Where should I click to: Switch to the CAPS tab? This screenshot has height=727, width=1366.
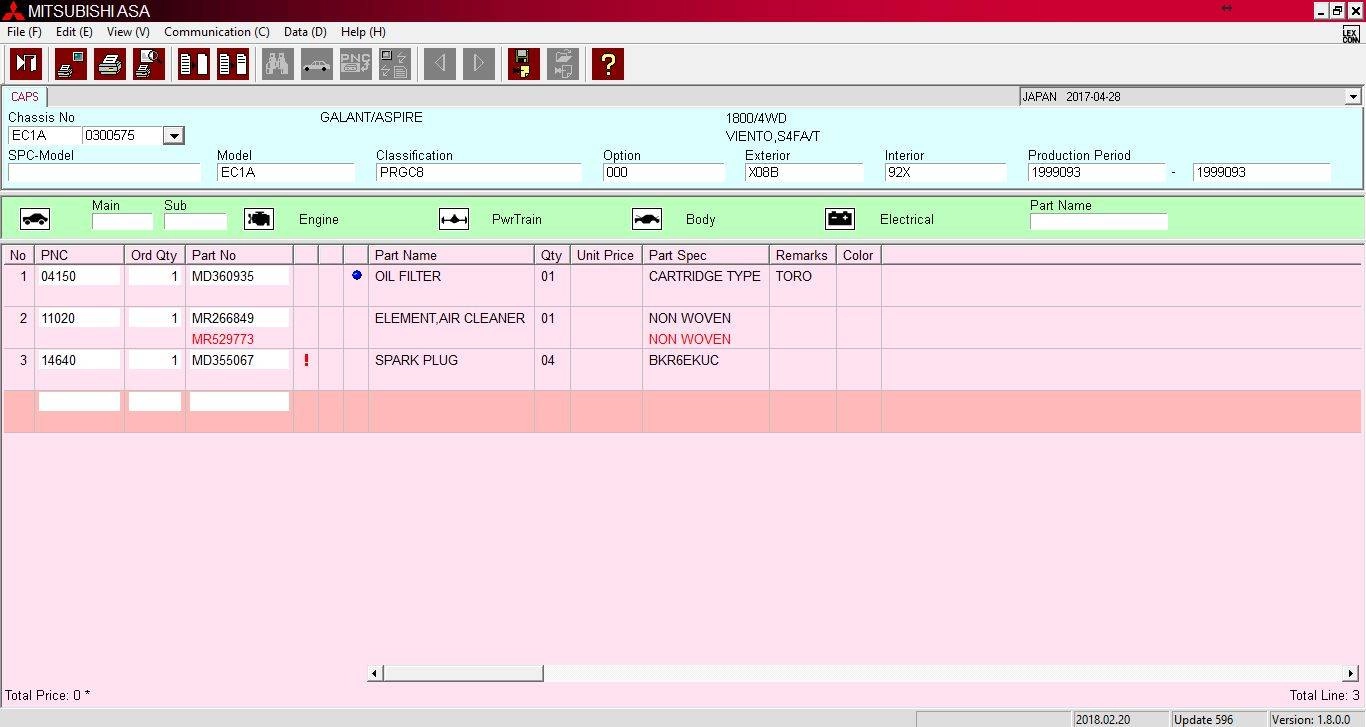point(25,97)
